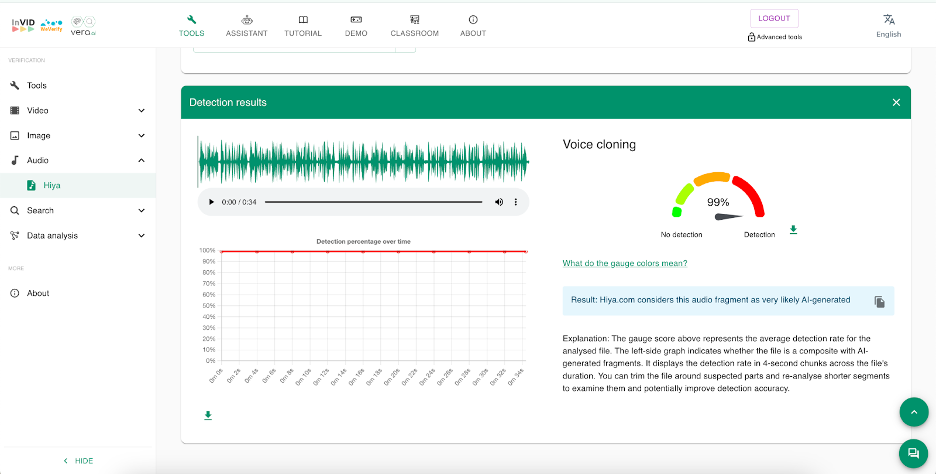
Task: Open the language translate icon
Action: (x=889, y=19)
